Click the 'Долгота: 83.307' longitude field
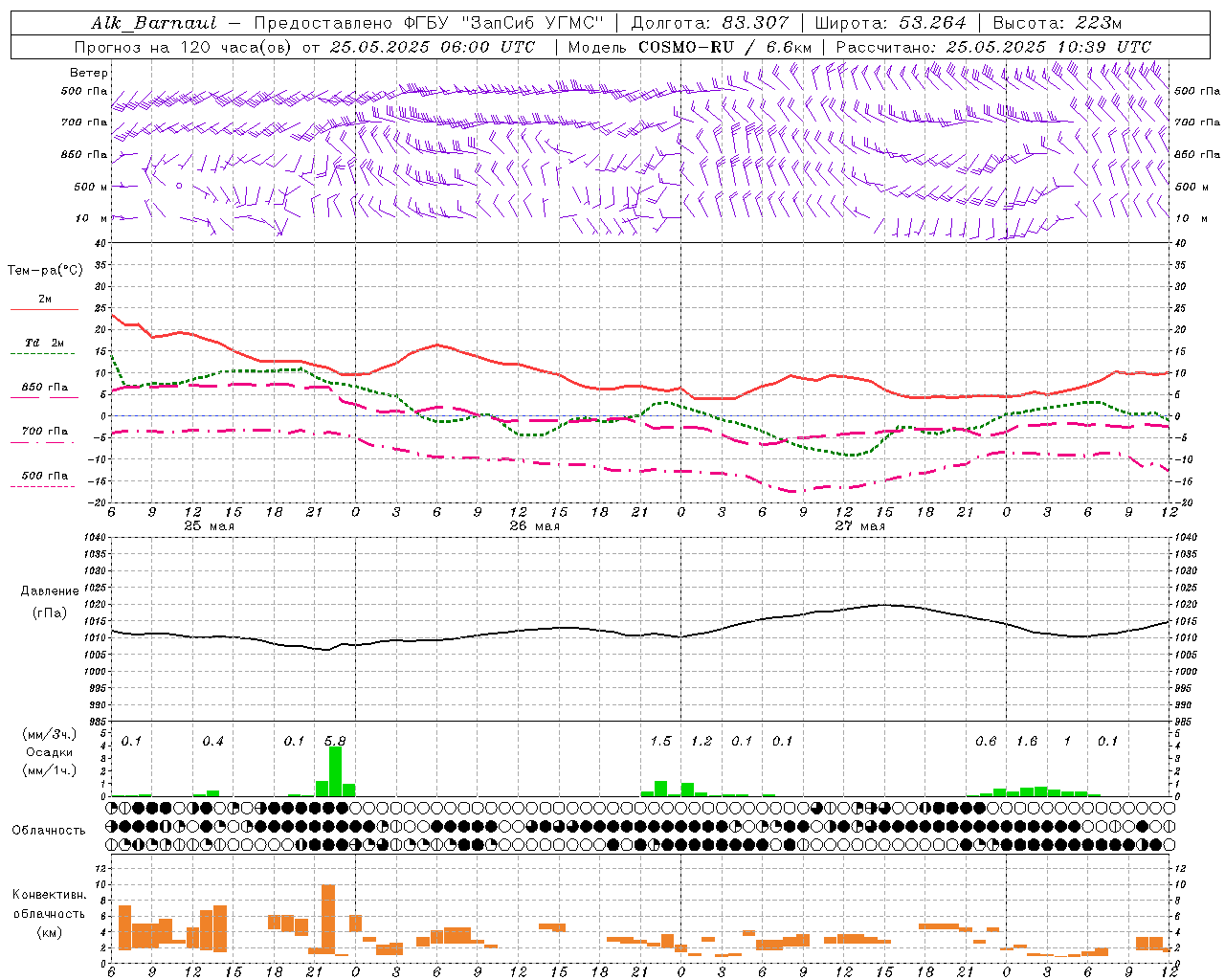Viewport: 1225px width, 980px height. point(710,23)
